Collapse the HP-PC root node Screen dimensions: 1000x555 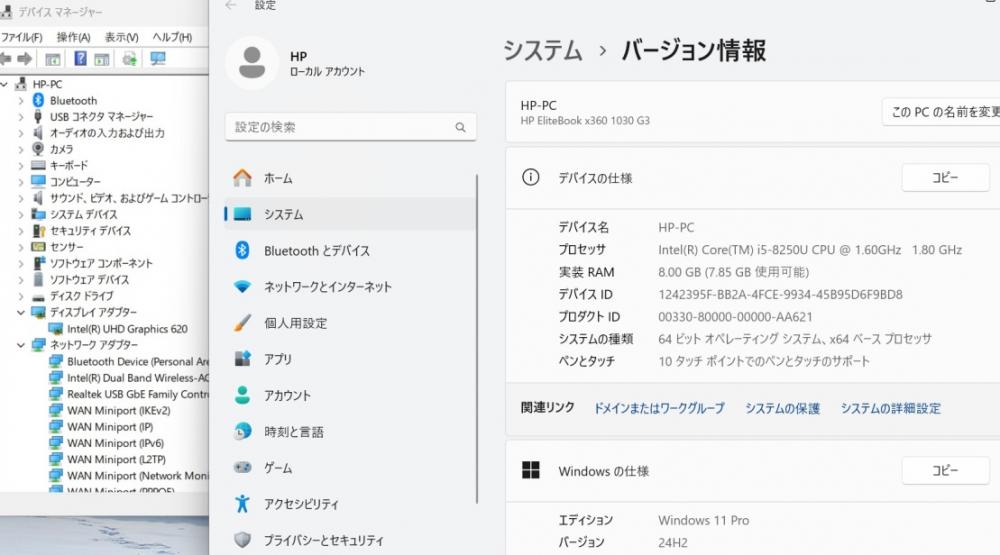click(x=4, y=84)
